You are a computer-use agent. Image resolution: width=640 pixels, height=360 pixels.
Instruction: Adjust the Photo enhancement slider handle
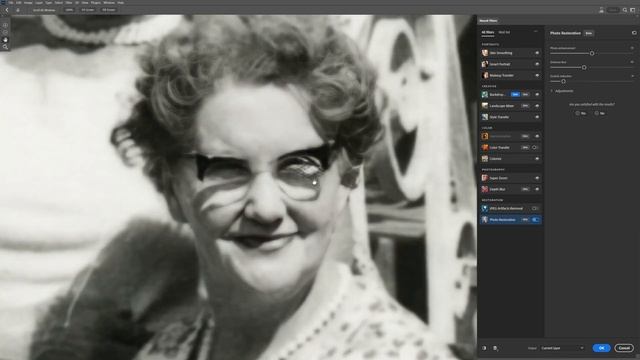592,53
